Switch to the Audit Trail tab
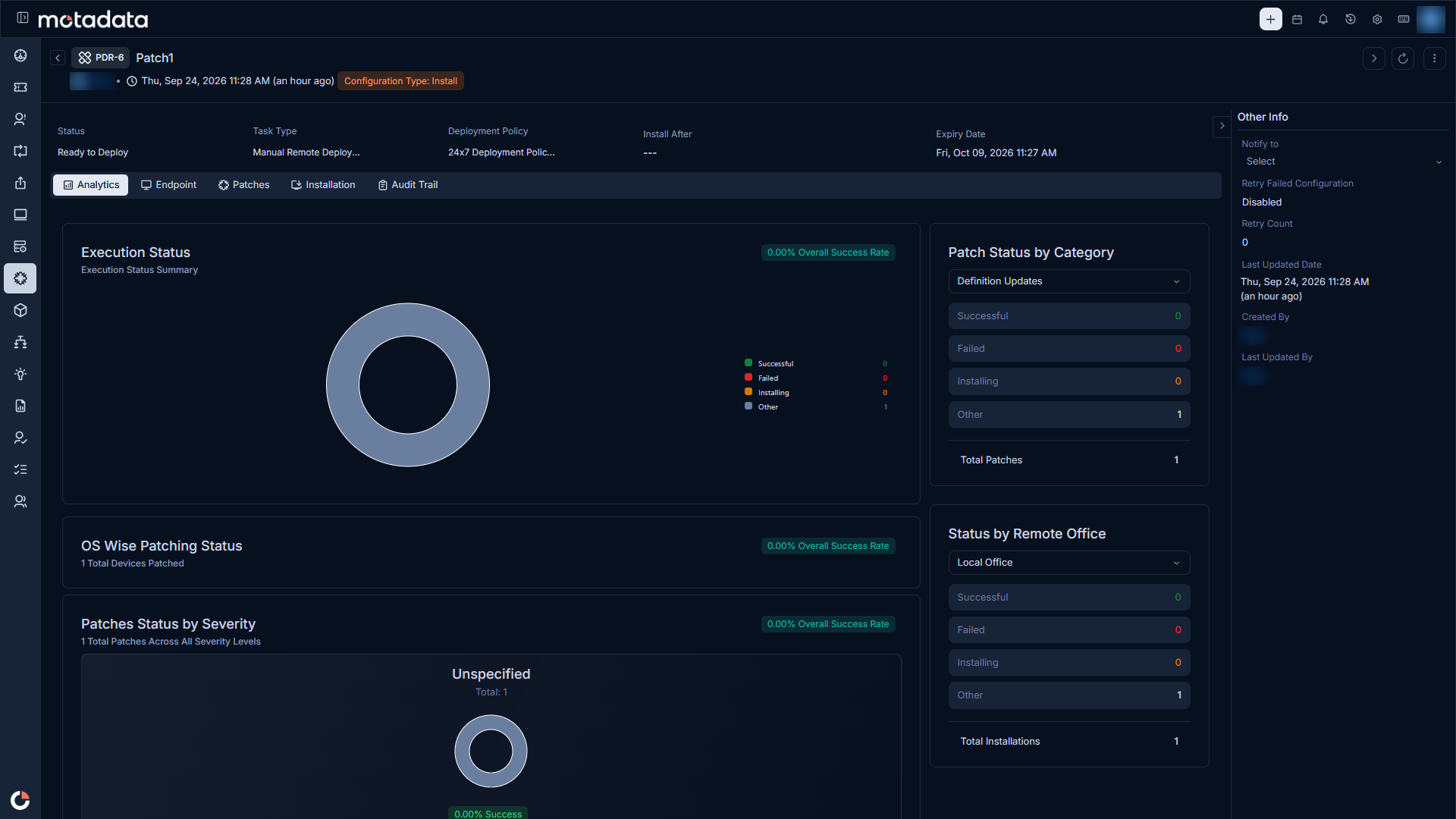 [x=408, y=185]
